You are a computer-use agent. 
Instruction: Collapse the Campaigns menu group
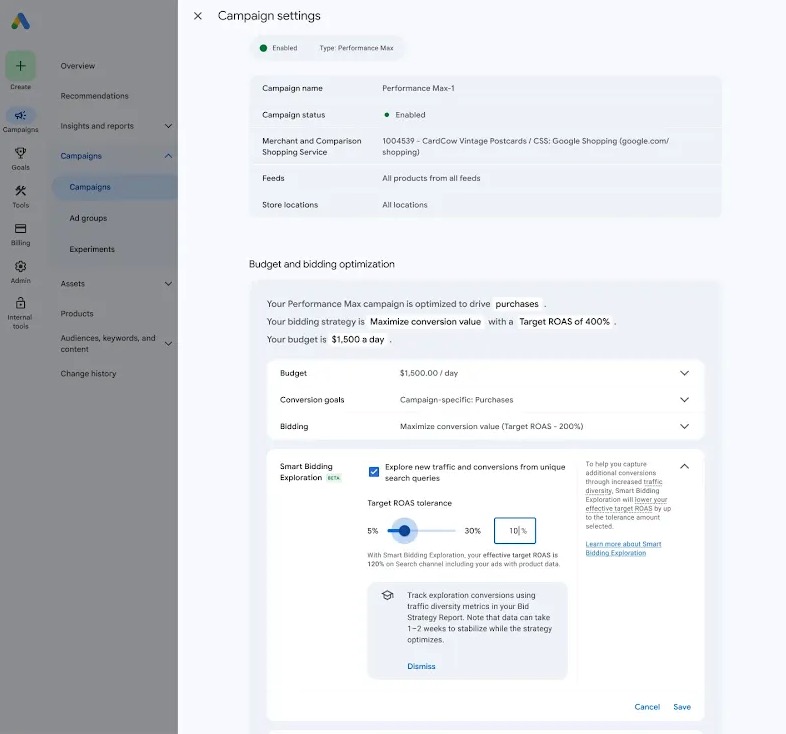click(x=168, y=156)
